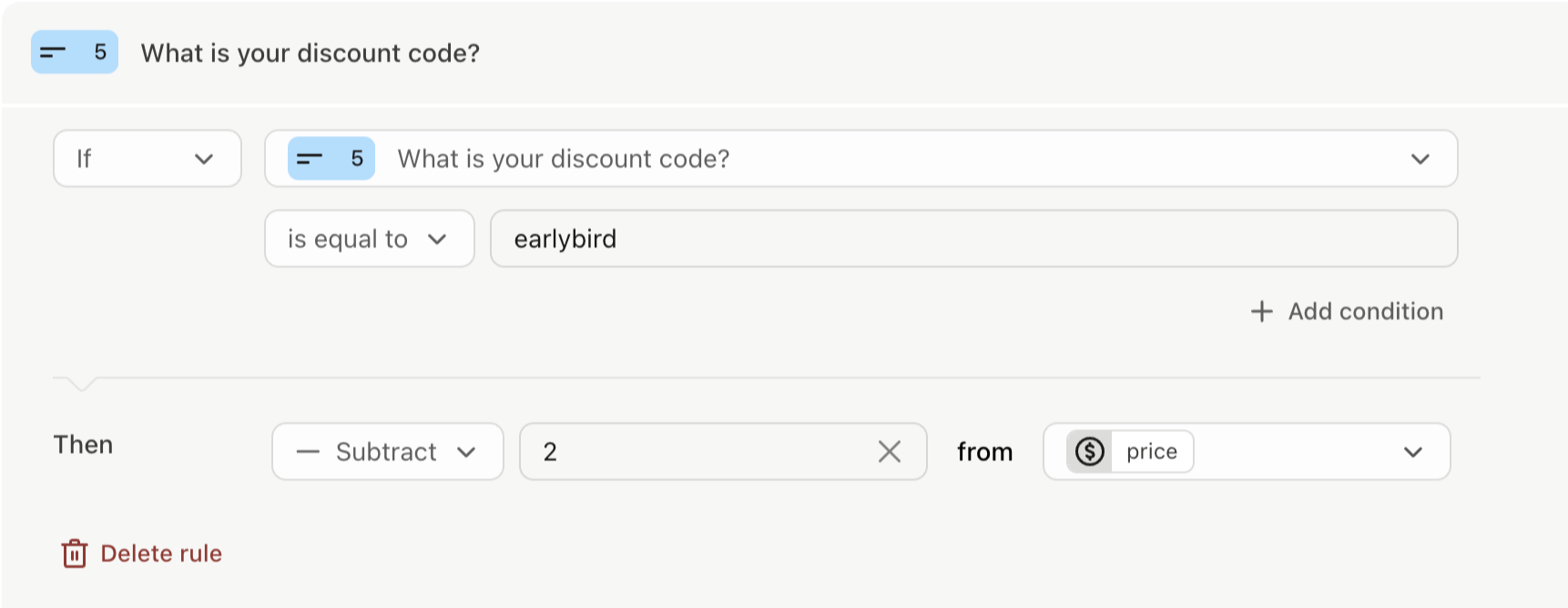Viewport: 1568px width, 608px height.
Task: Click the Add condition button
Action: point(1347,311)
